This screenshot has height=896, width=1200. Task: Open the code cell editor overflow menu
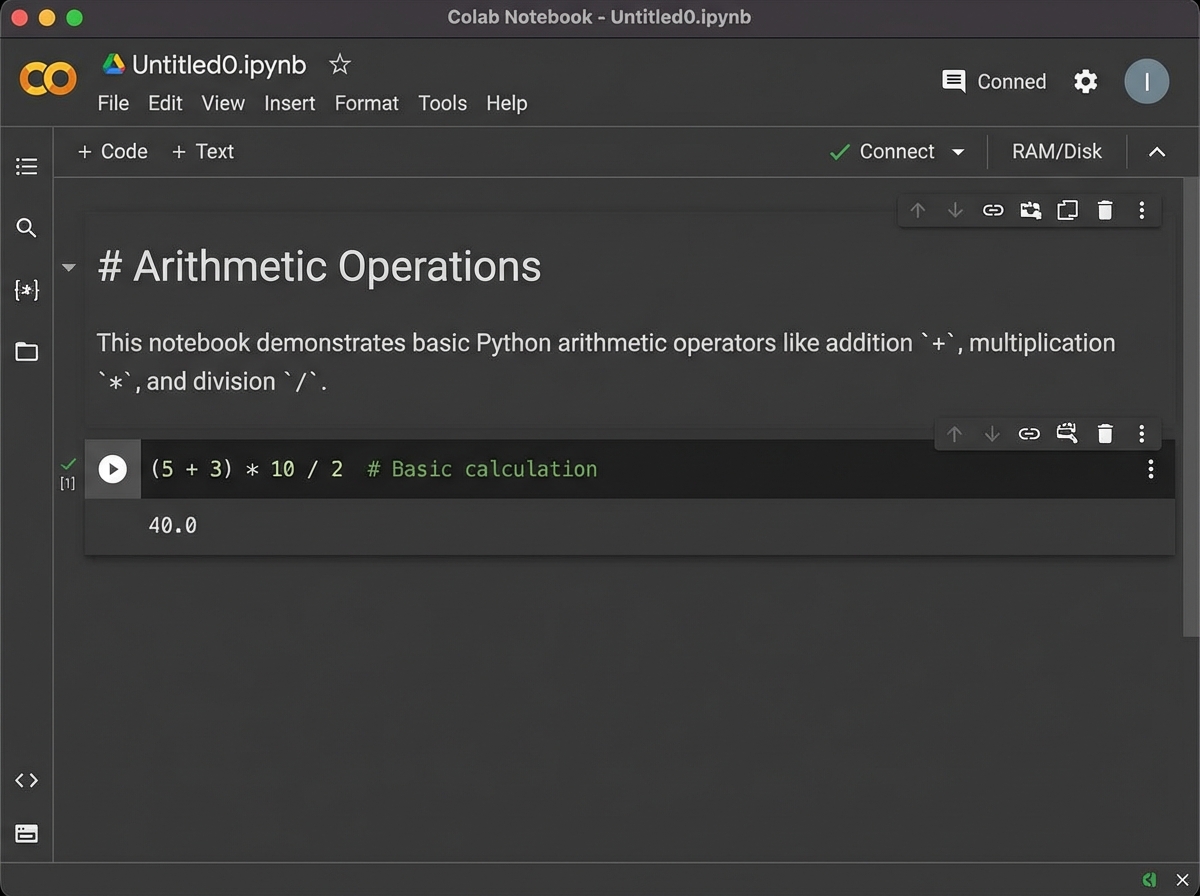click(1151, 469)
